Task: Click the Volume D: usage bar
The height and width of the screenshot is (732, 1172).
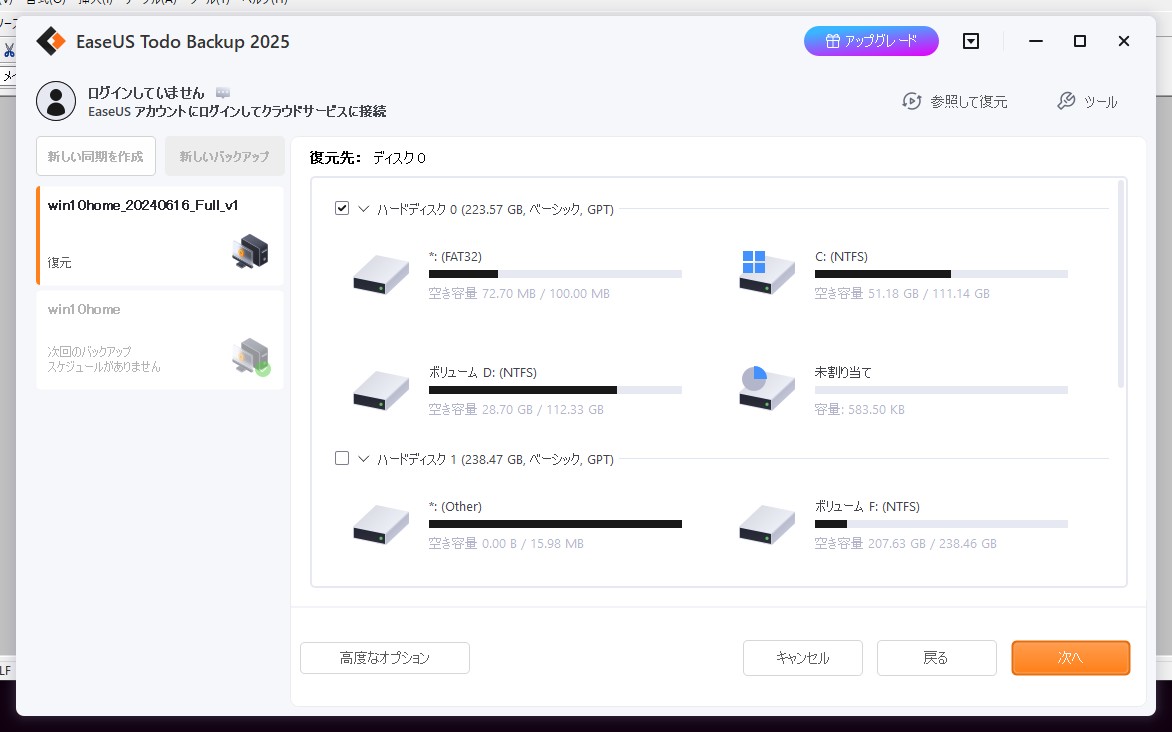Action: tap(555, 390)
